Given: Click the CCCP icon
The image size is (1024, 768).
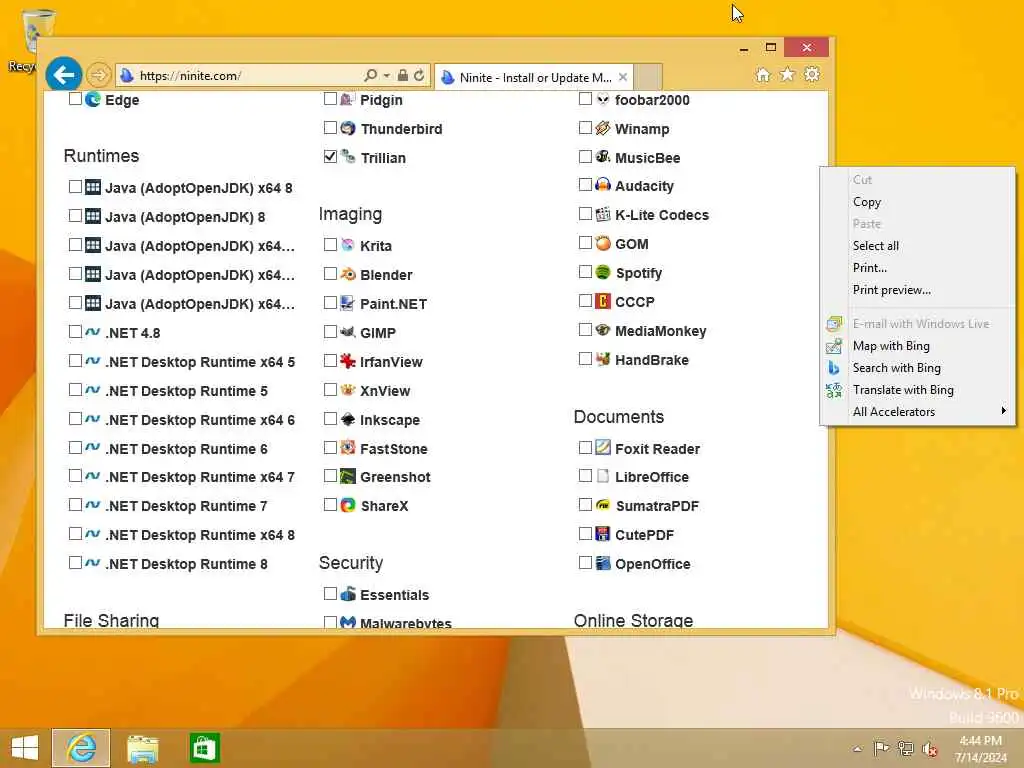Looking at the screenshot, I should click(603, 301).
